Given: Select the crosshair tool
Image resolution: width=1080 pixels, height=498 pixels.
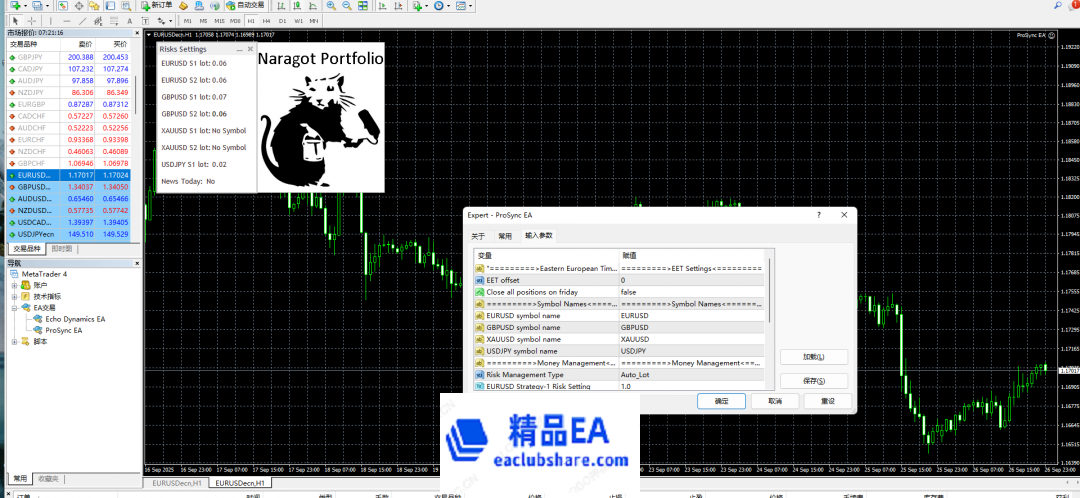Looking at the screenshot, I should [x=32, y=21].
